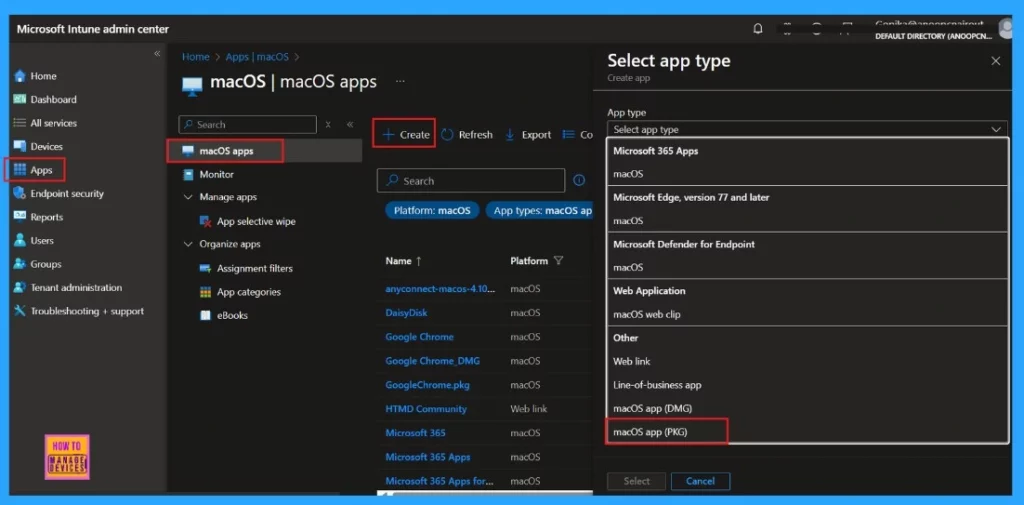The image size is (1024, 505).
Task: Choose macOS web clip option
Action: 807,314
